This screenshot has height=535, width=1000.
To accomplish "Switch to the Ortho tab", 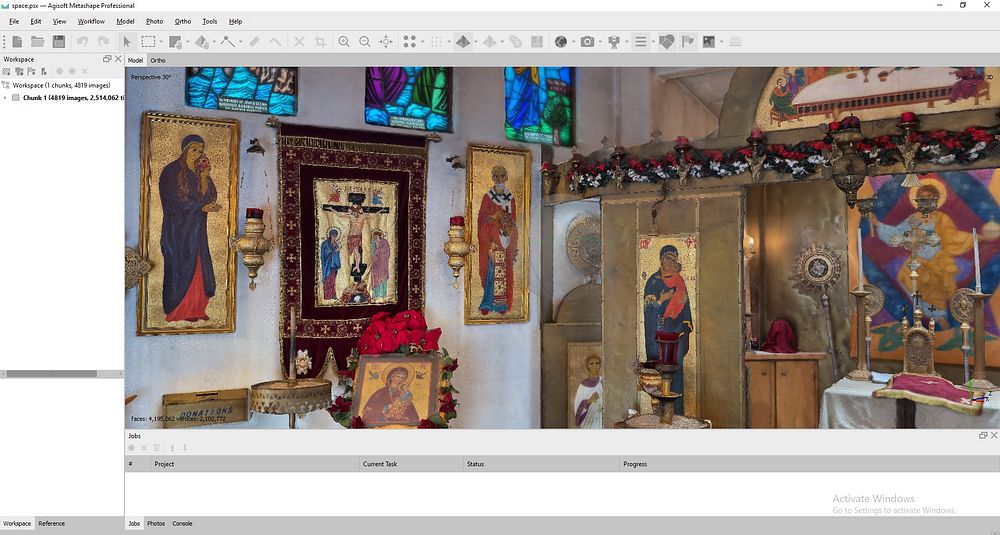I will [158, 60].
